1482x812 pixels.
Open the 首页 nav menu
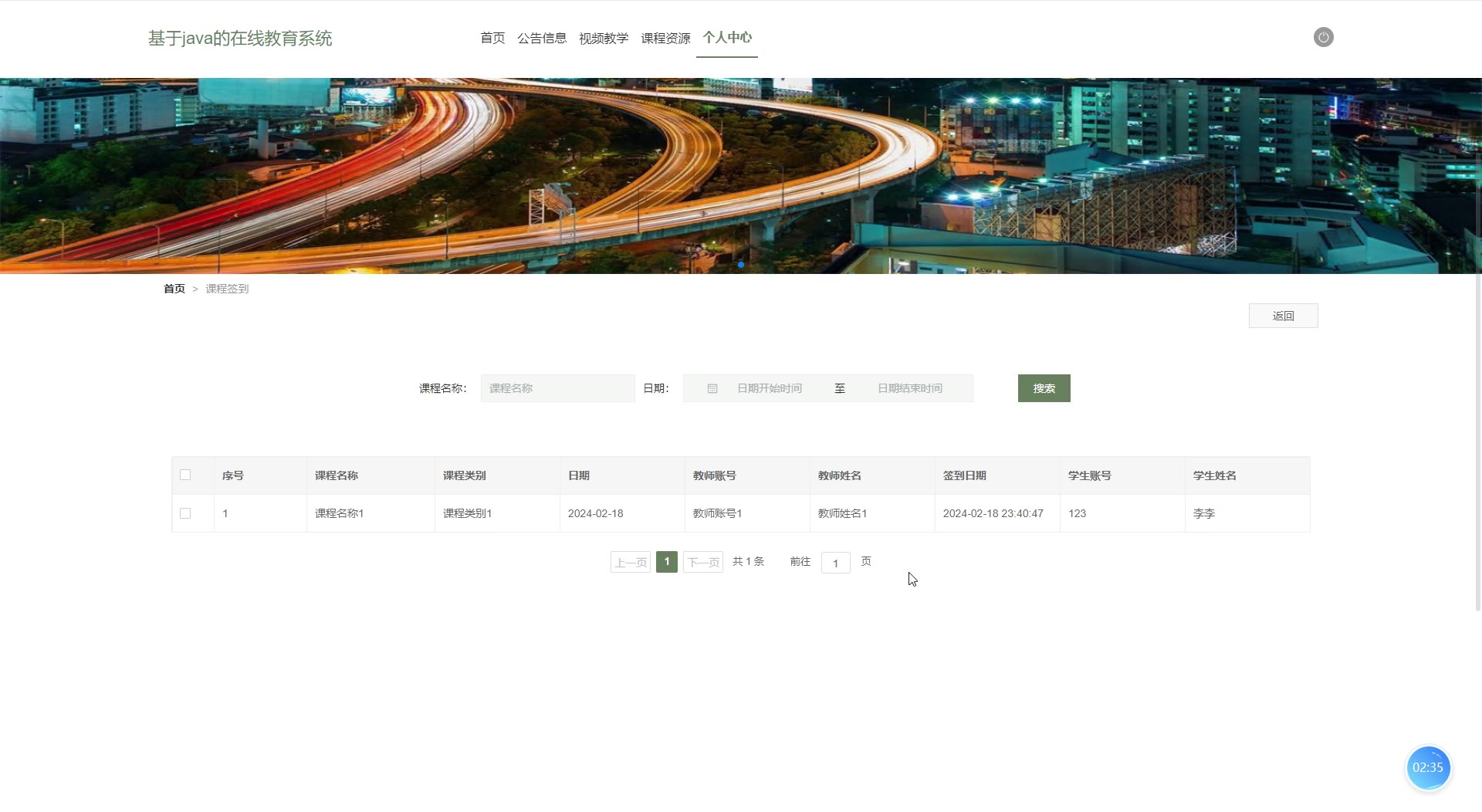pyautogui.click(x=492, y=38)
